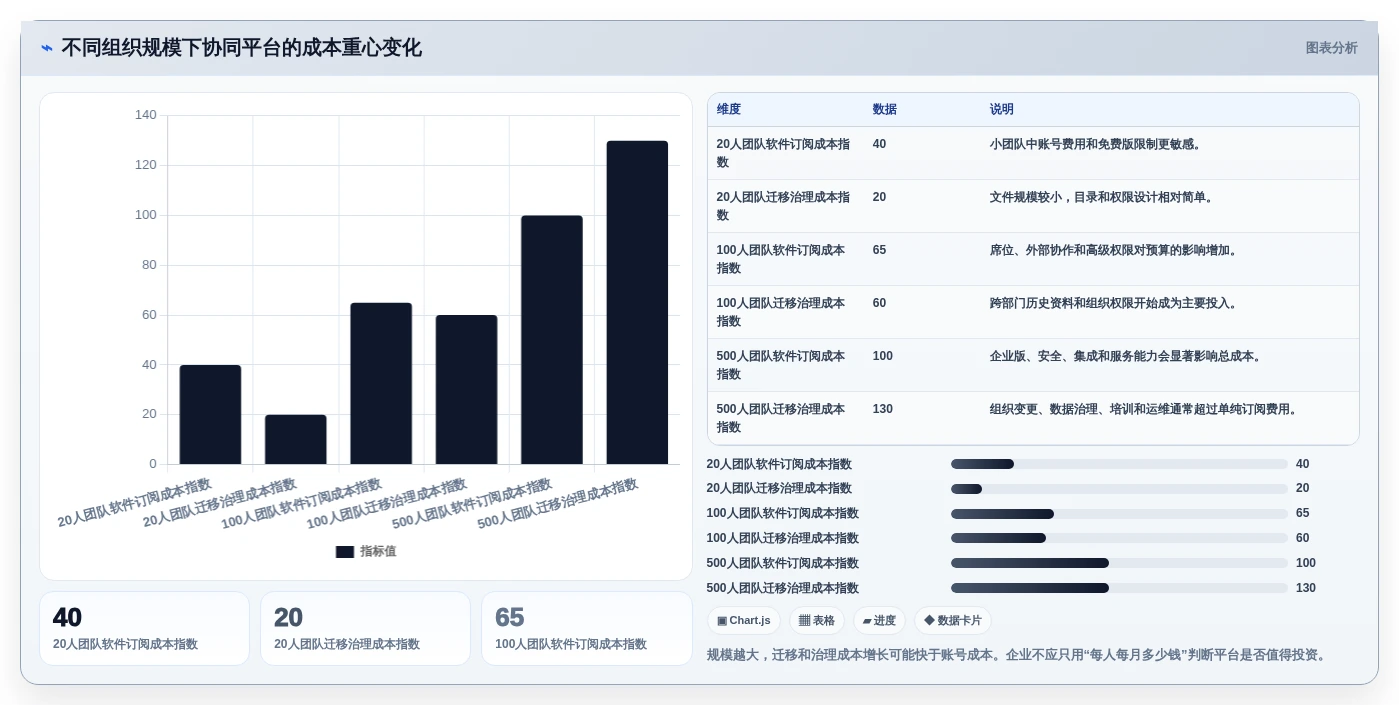Select the 数据卡片 tag chip
The width and height of the screenshot is (1399, 705).
point(953,621)
